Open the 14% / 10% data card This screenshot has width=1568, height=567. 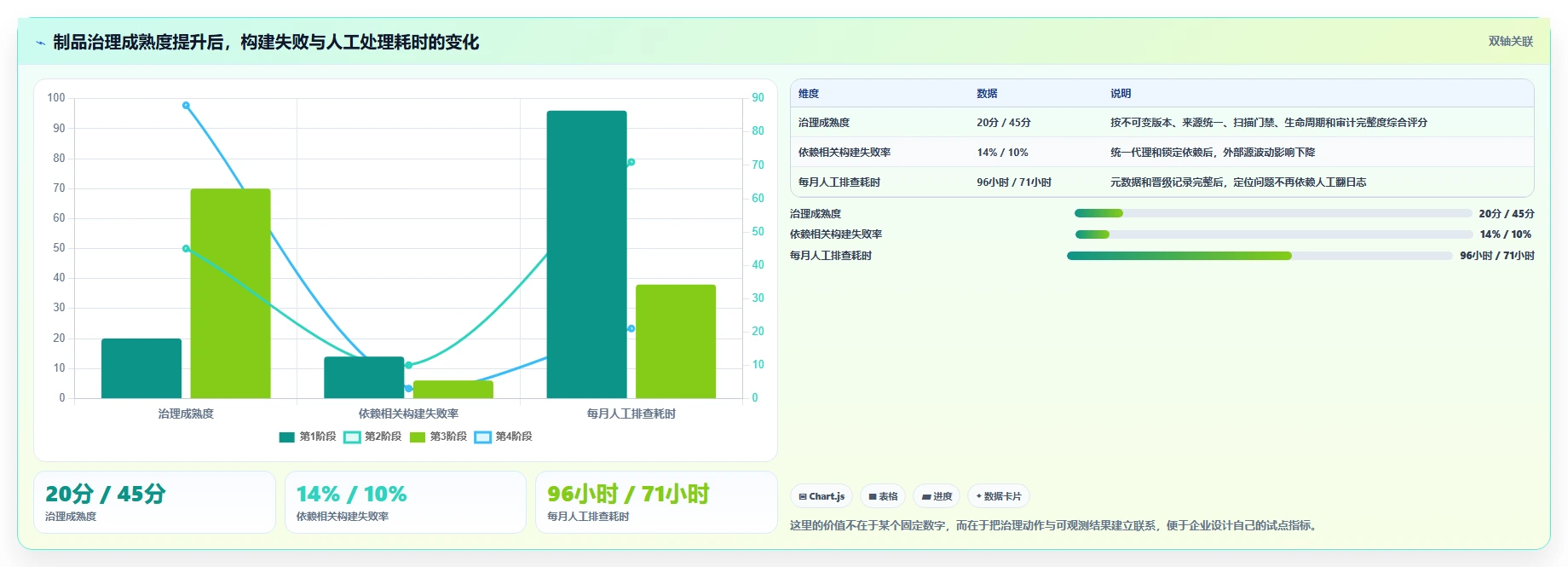tap(406, 502)
